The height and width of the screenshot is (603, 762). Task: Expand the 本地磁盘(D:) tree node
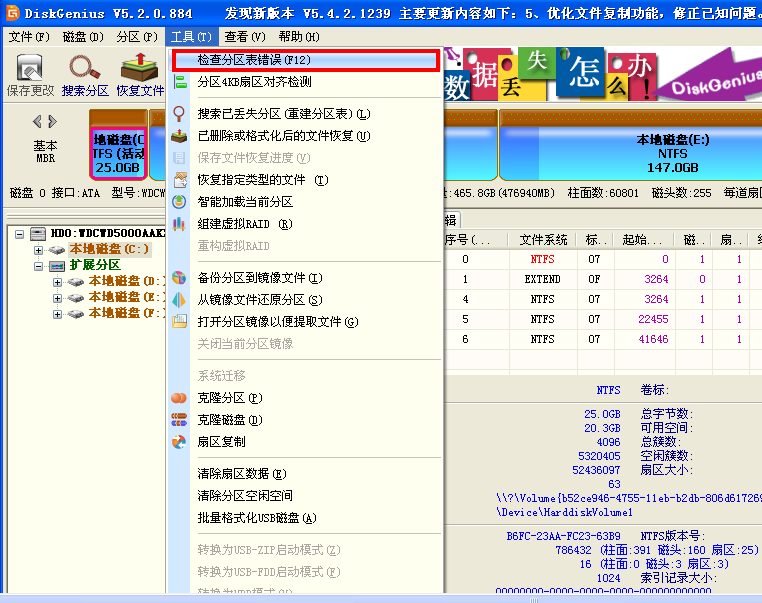click(x=57, y=282)
